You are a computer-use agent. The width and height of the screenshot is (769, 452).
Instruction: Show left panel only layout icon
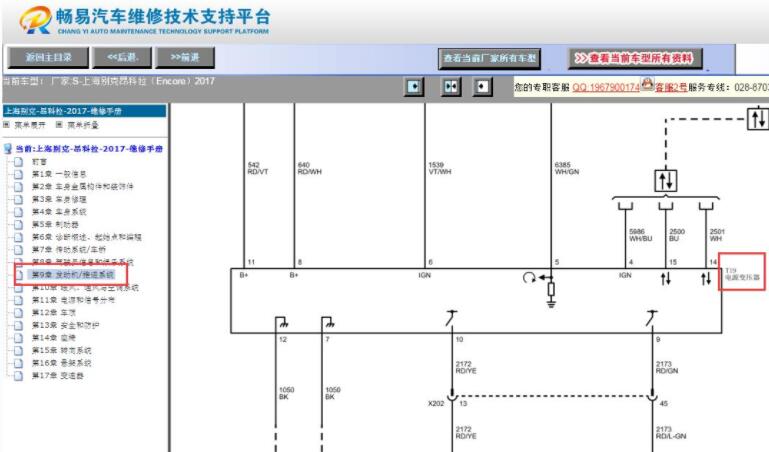(413, 87)
